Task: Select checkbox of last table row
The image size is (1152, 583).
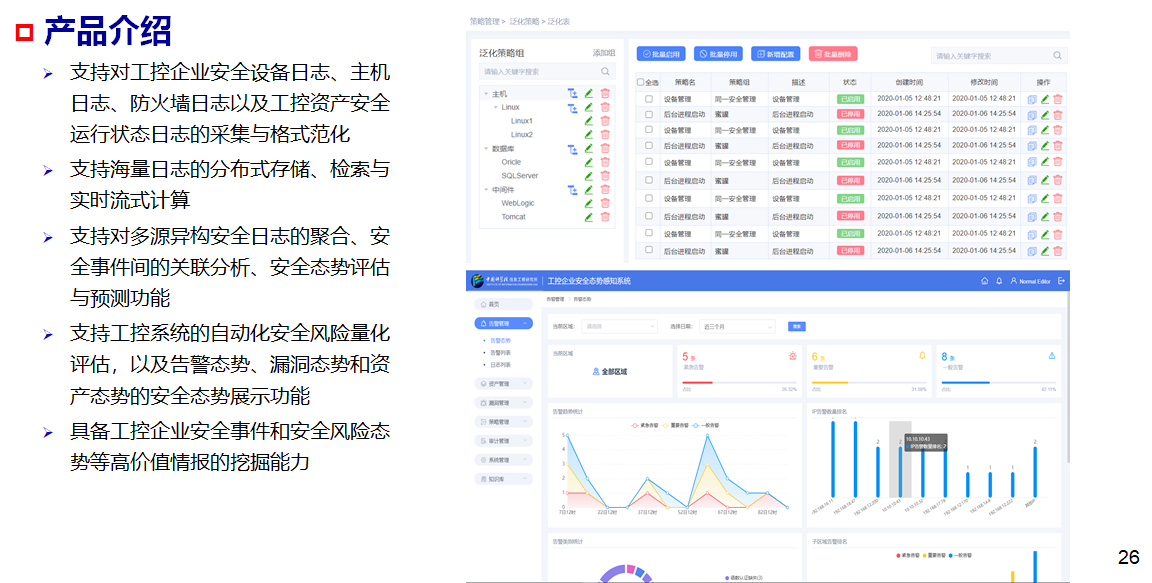Action: coord(648,250)
